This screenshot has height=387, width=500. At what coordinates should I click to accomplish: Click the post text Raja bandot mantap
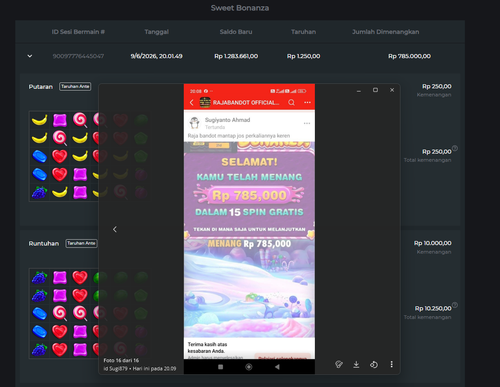click(239, 136)
